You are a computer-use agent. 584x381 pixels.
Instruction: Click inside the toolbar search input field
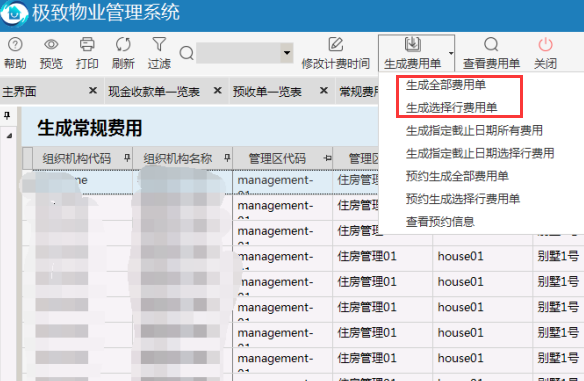[238, 53]
